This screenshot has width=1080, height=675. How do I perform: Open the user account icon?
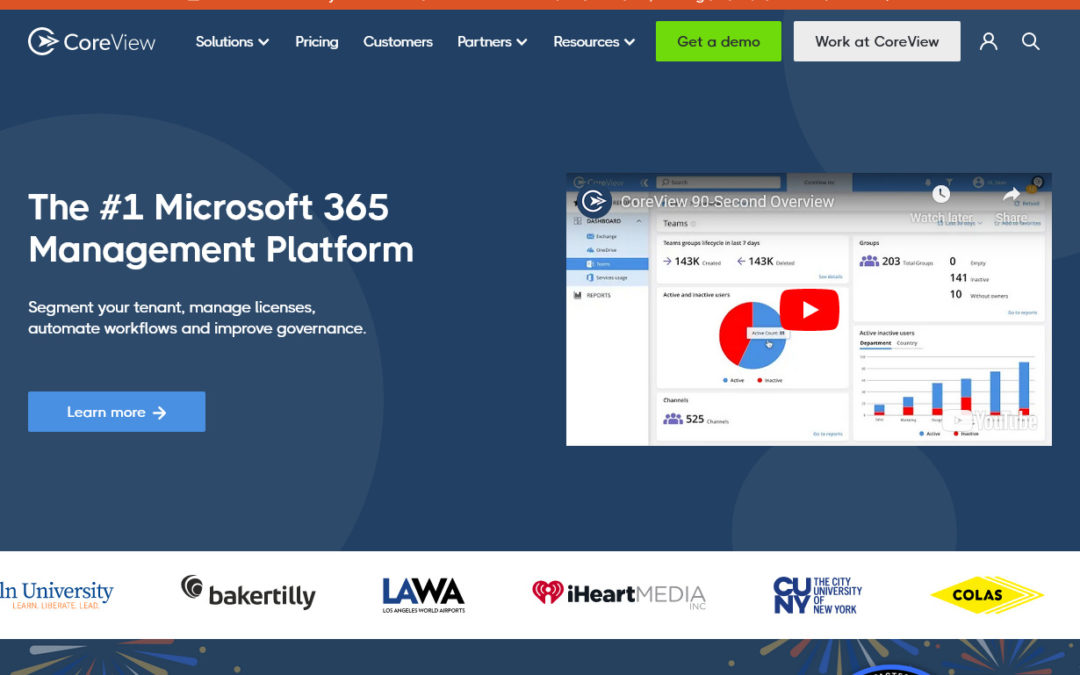point(988,41)
